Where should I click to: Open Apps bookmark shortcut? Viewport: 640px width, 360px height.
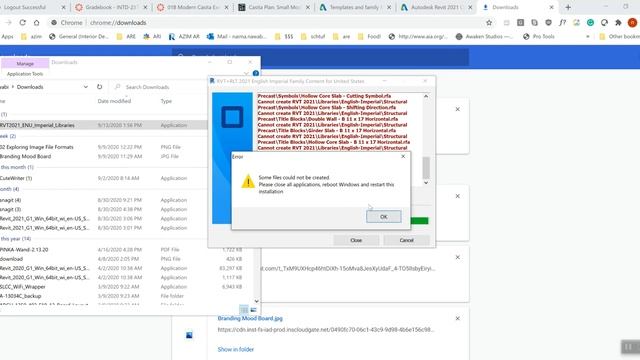coord(7,37)
